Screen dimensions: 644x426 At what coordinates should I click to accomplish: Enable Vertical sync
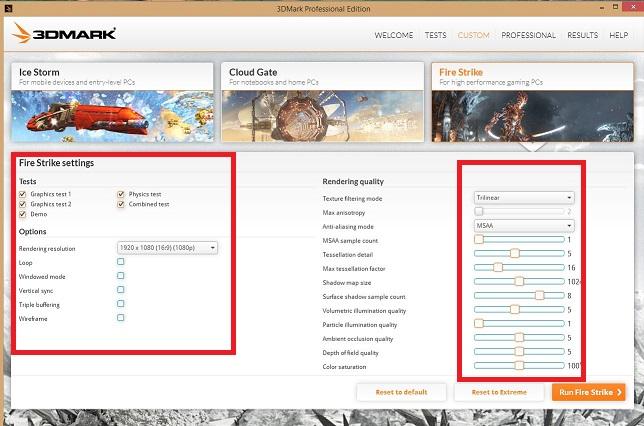[121, 290]
